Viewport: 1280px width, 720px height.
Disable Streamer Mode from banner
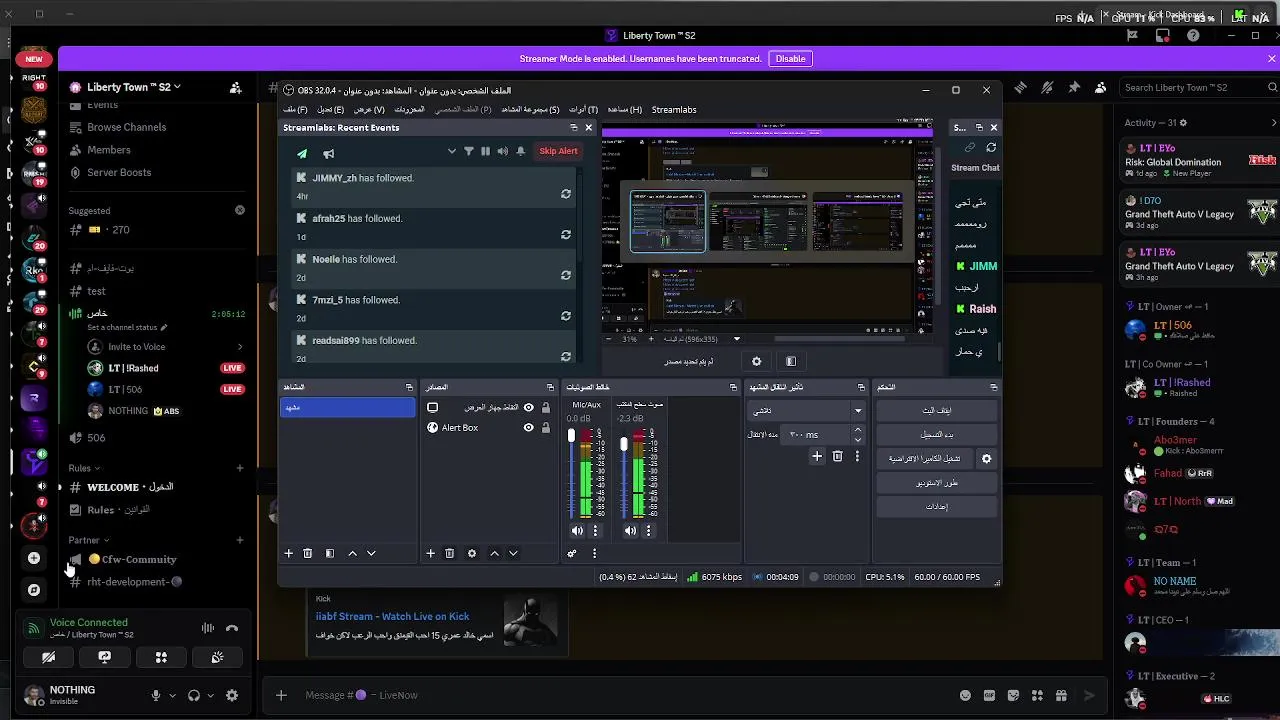[790, 58]
